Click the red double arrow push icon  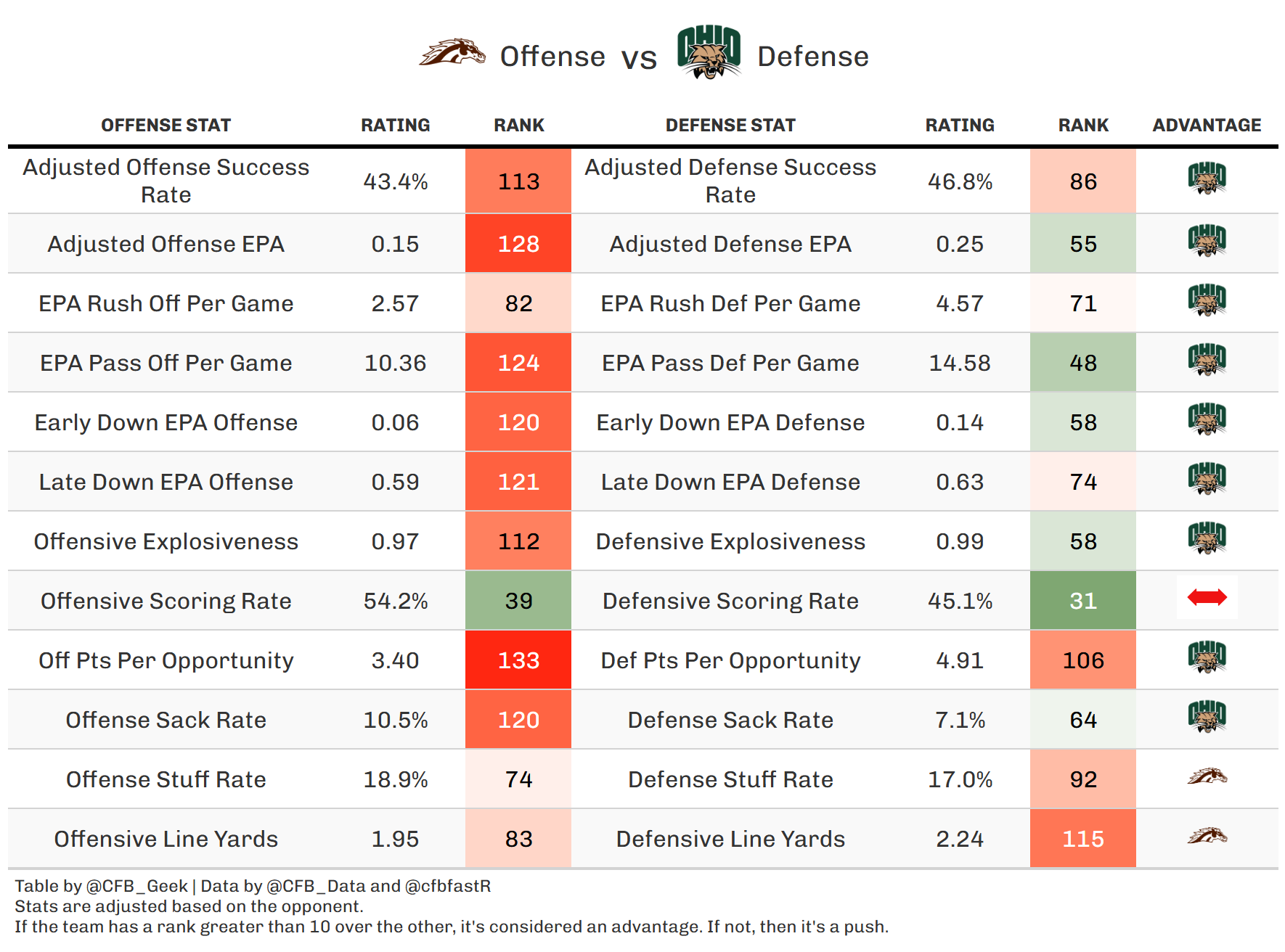[1207, 598]
